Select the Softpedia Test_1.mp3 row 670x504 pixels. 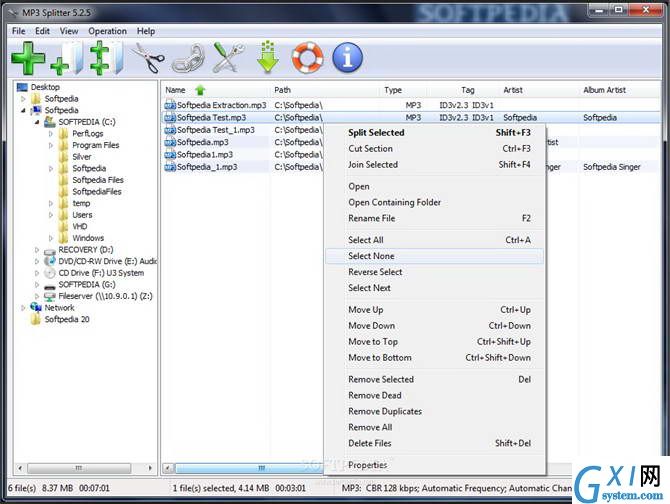(x=244, y=130)
